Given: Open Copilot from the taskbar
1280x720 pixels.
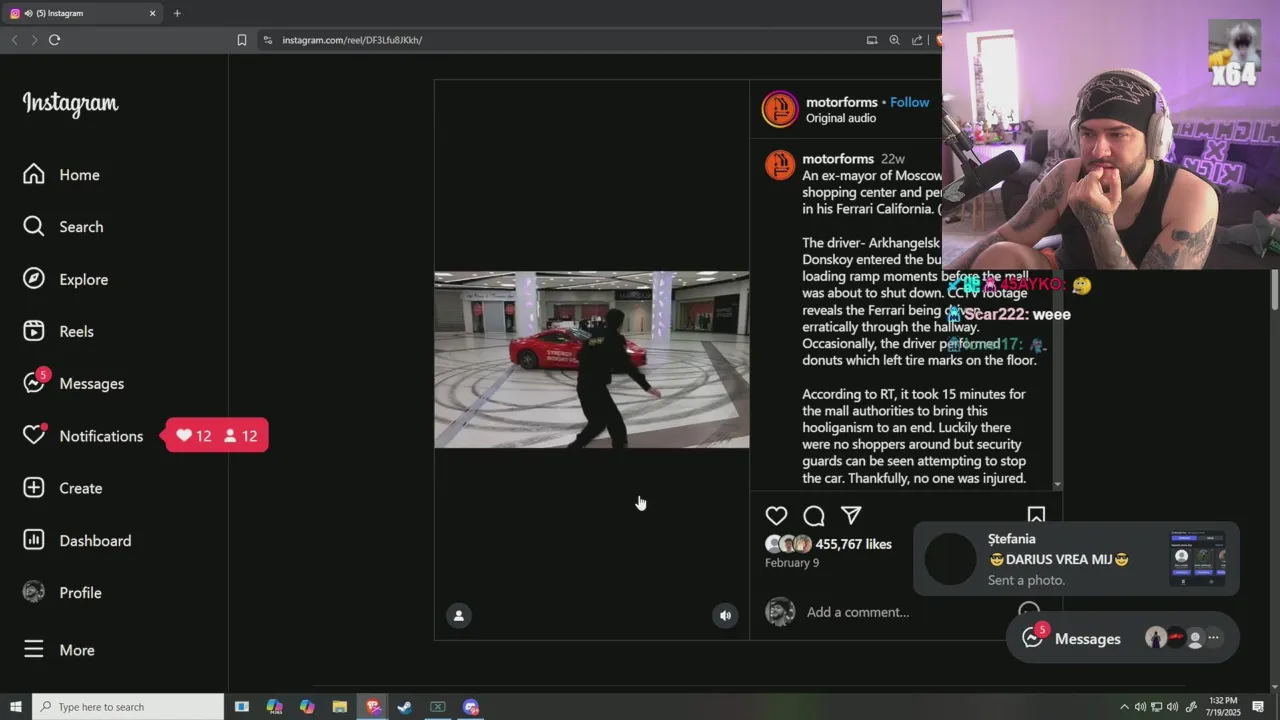Looking at the screenshot, I should [307, 707].
